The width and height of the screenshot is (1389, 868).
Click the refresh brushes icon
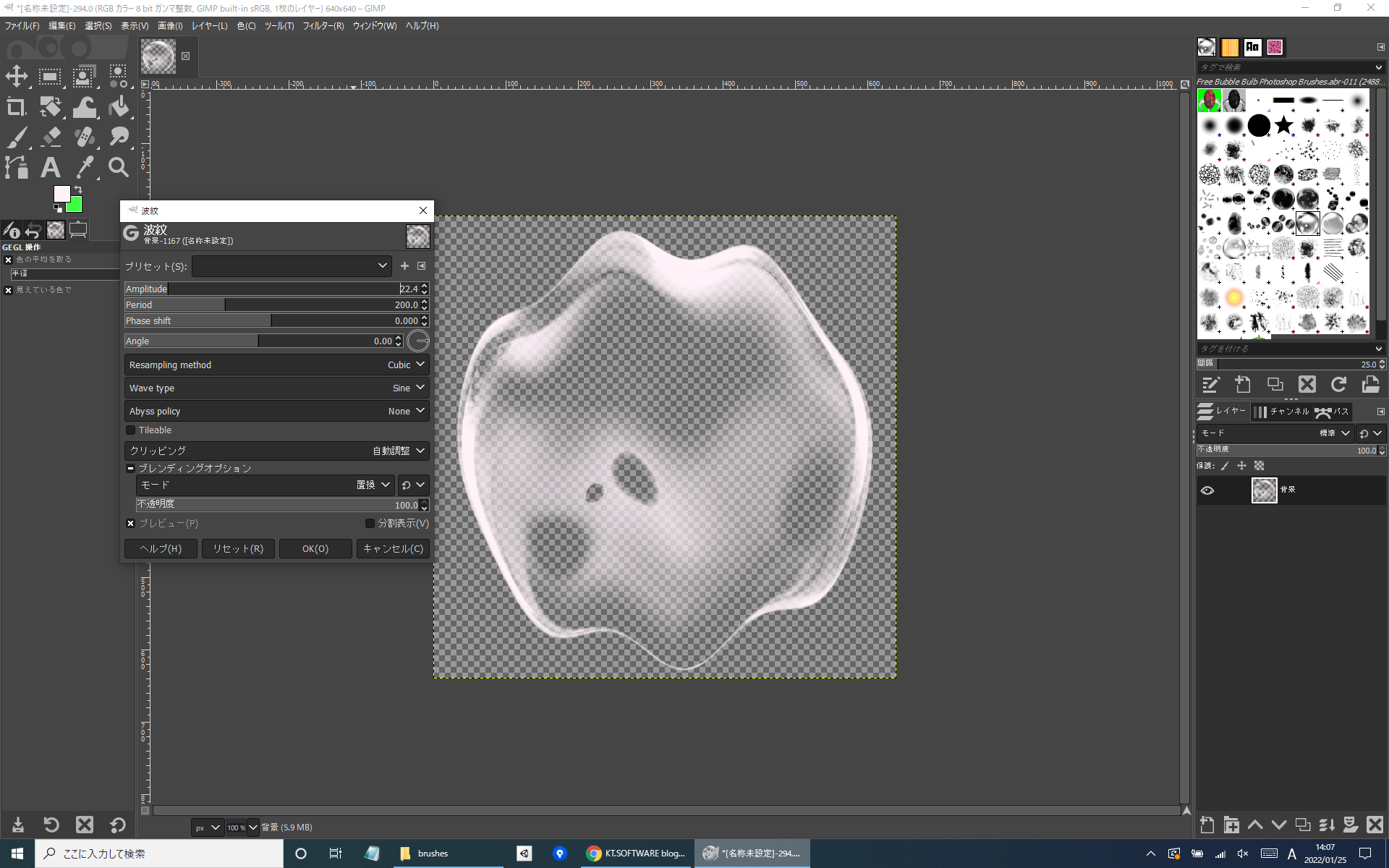[1338, 385]
